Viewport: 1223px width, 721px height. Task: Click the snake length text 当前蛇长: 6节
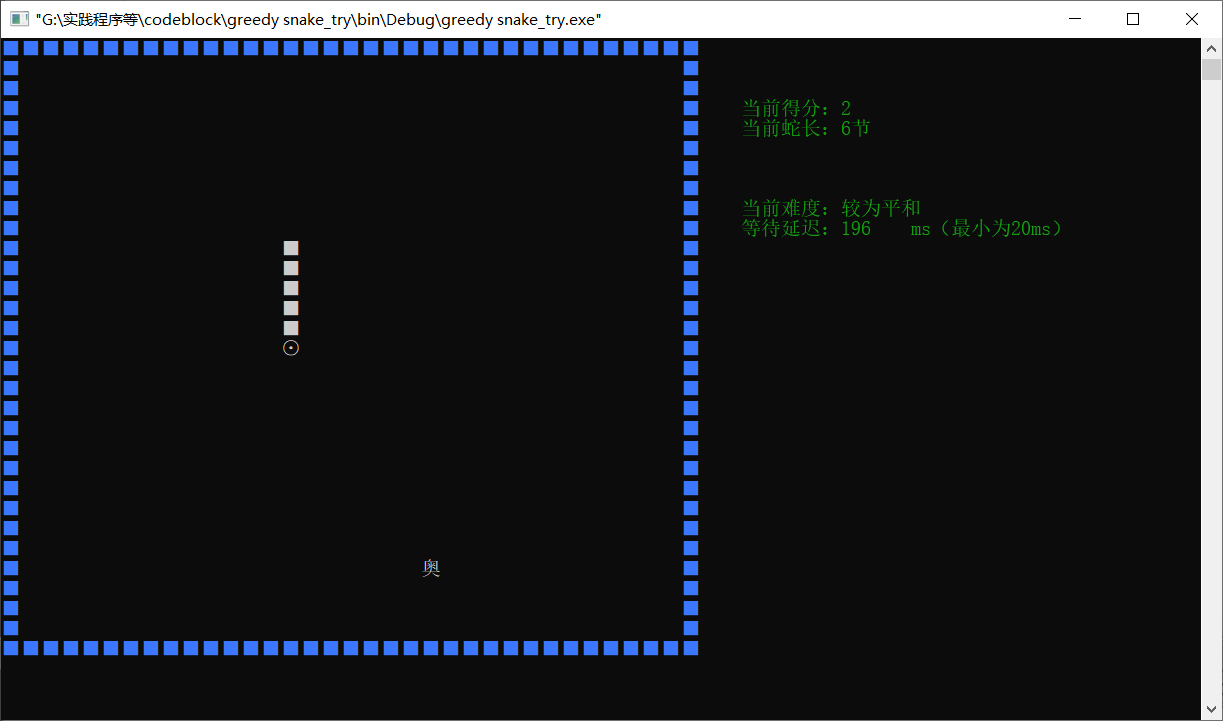(806, 128)
